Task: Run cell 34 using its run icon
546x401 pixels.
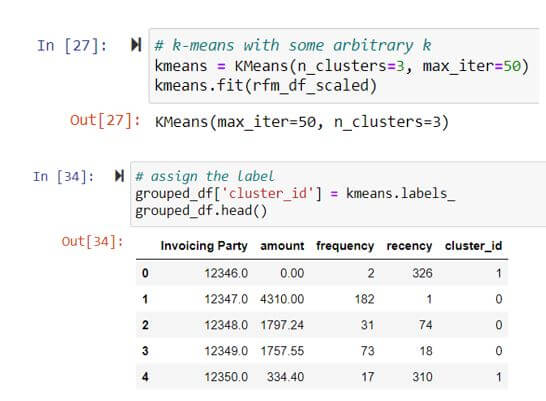Action: tap(119, 176)
